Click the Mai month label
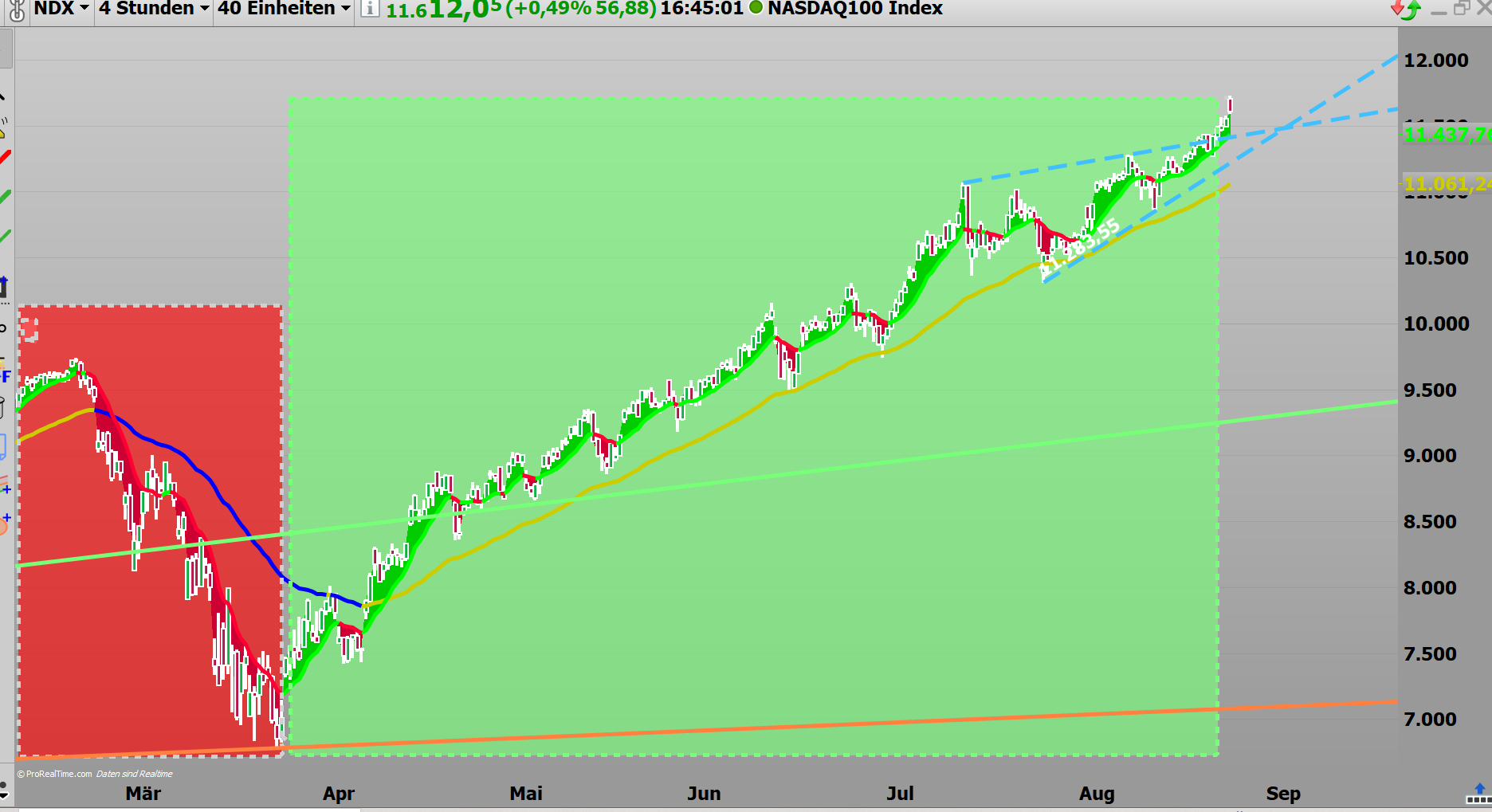The width and height of the screenshot is (1492, 812). (526, 794)
